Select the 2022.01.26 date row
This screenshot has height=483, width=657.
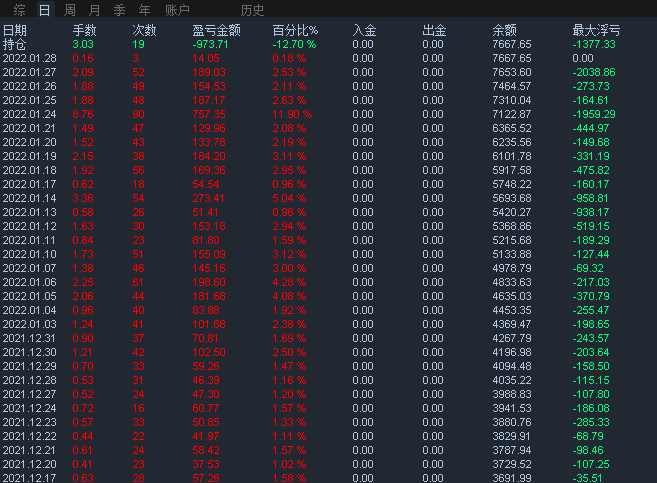coord(29,86)
